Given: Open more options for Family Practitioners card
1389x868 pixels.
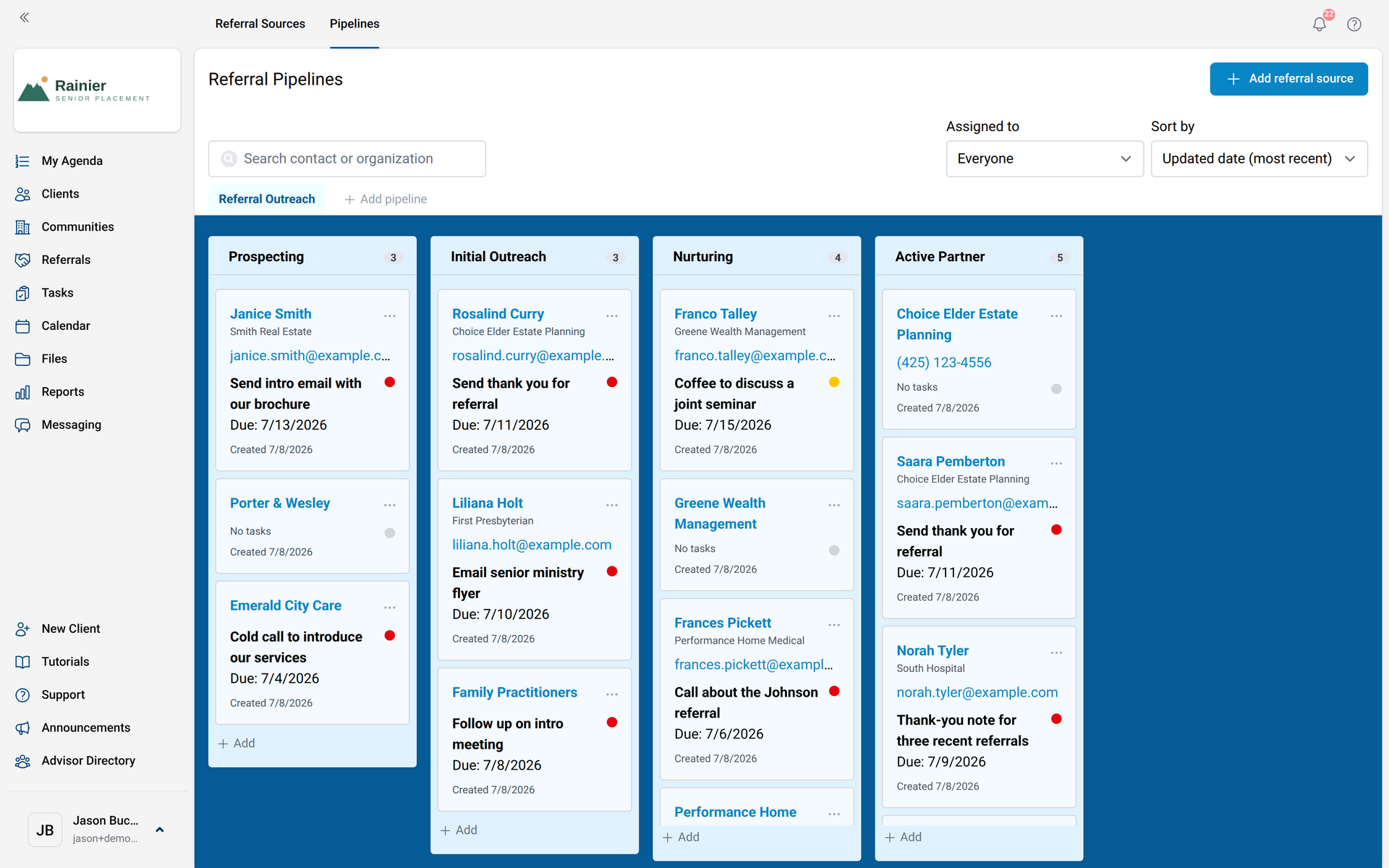Looking at the screenshot, I should 612,694.
